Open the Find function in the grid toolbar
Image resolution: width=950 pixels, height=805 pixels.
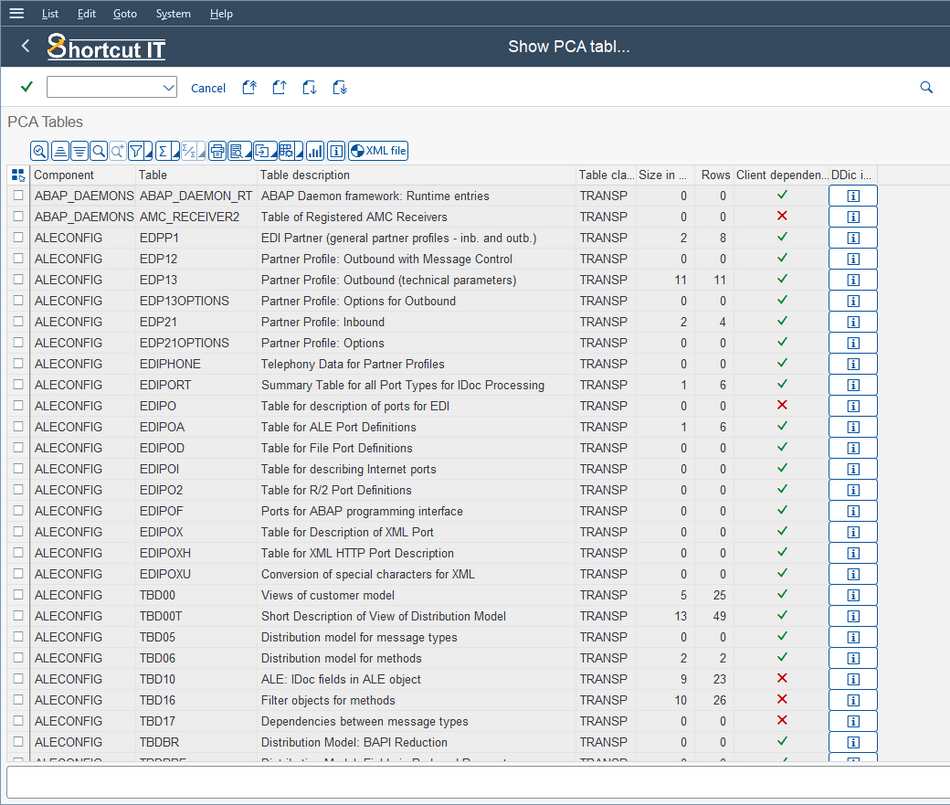99,150
